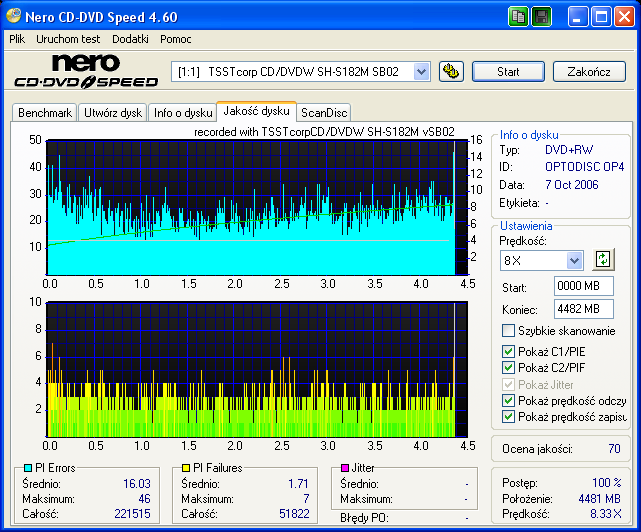Open the 8X speed dropdown
The image size is (641, 532).
click(574, 260)
